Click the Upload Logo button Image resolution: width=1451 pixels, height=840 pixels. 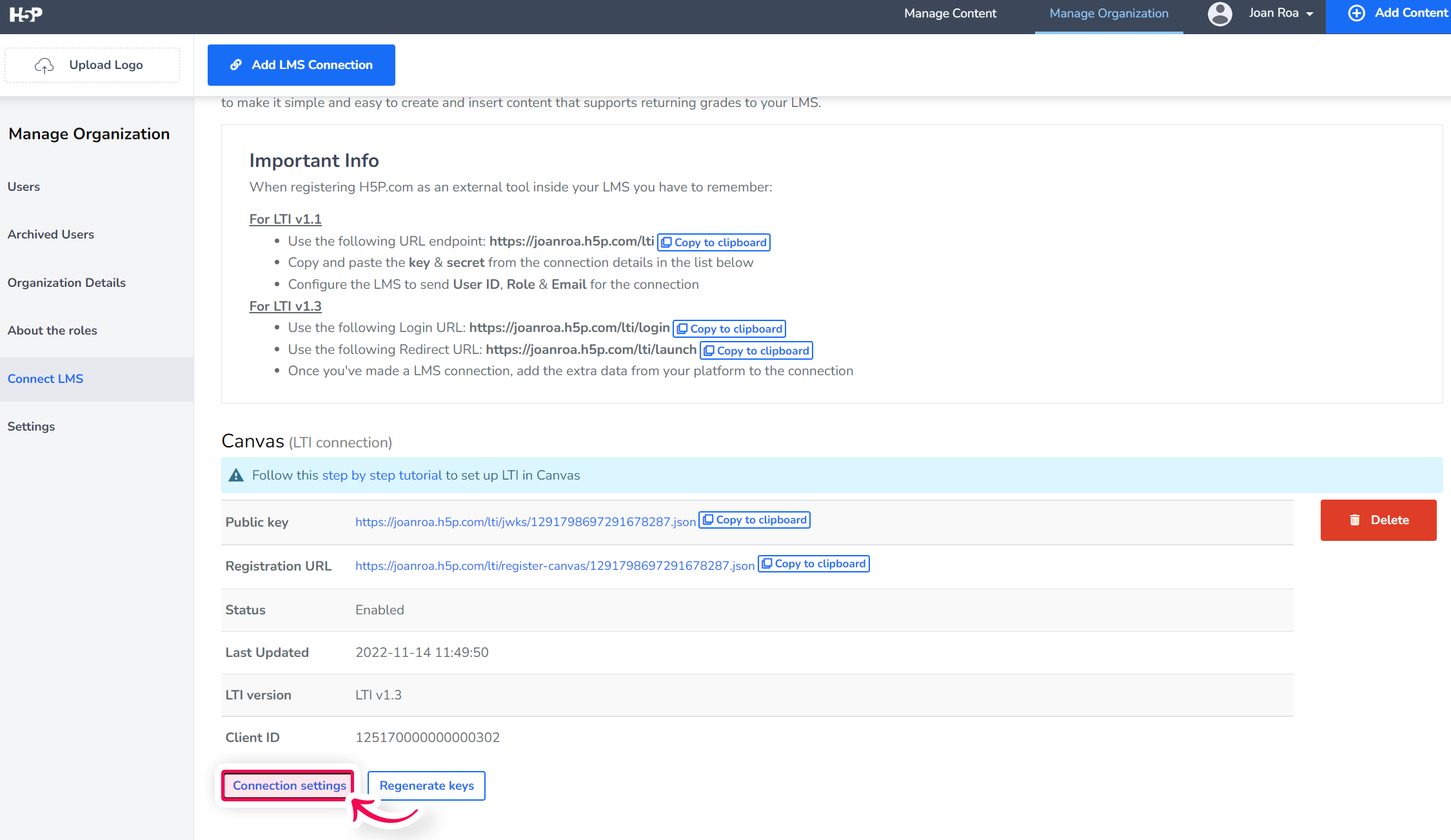(92, 65)
